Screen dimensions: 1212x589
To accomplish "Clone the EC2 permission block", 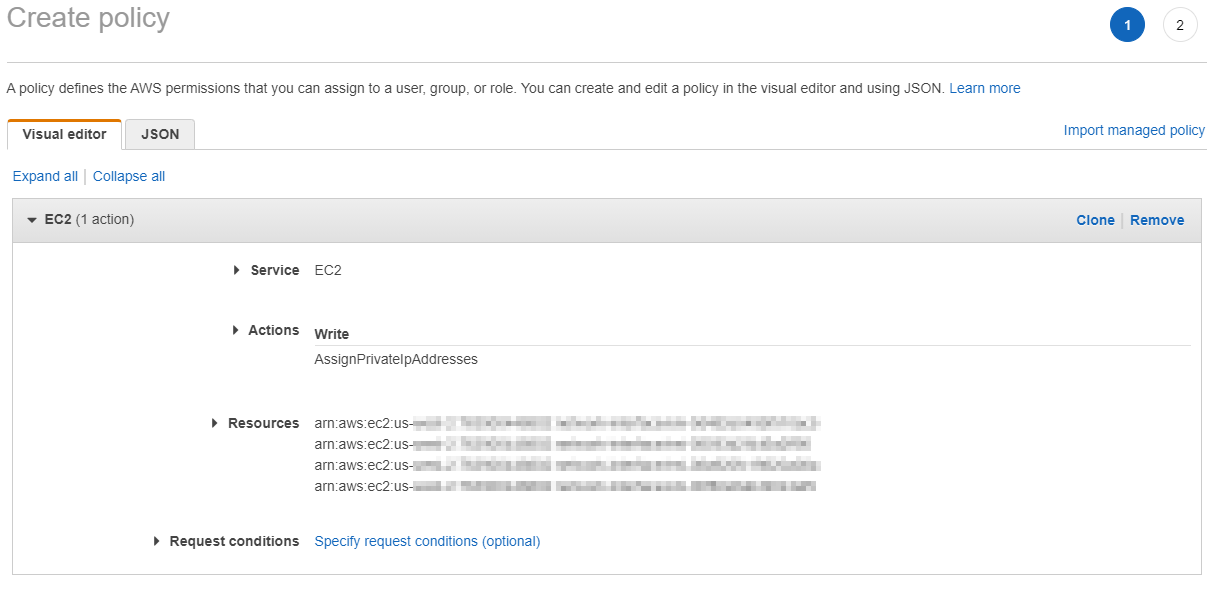I will tap(1095, 220).
